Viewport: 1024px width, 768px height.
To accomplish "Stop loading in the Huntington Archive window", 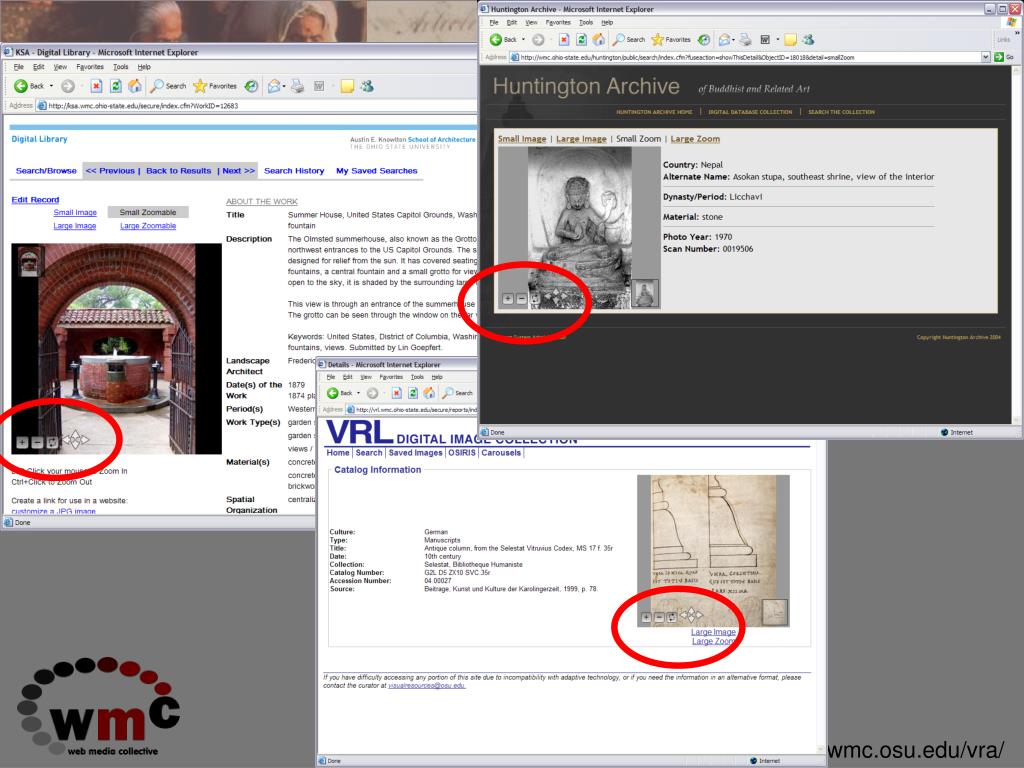I will pyautogui.click(x=564, y=40).
